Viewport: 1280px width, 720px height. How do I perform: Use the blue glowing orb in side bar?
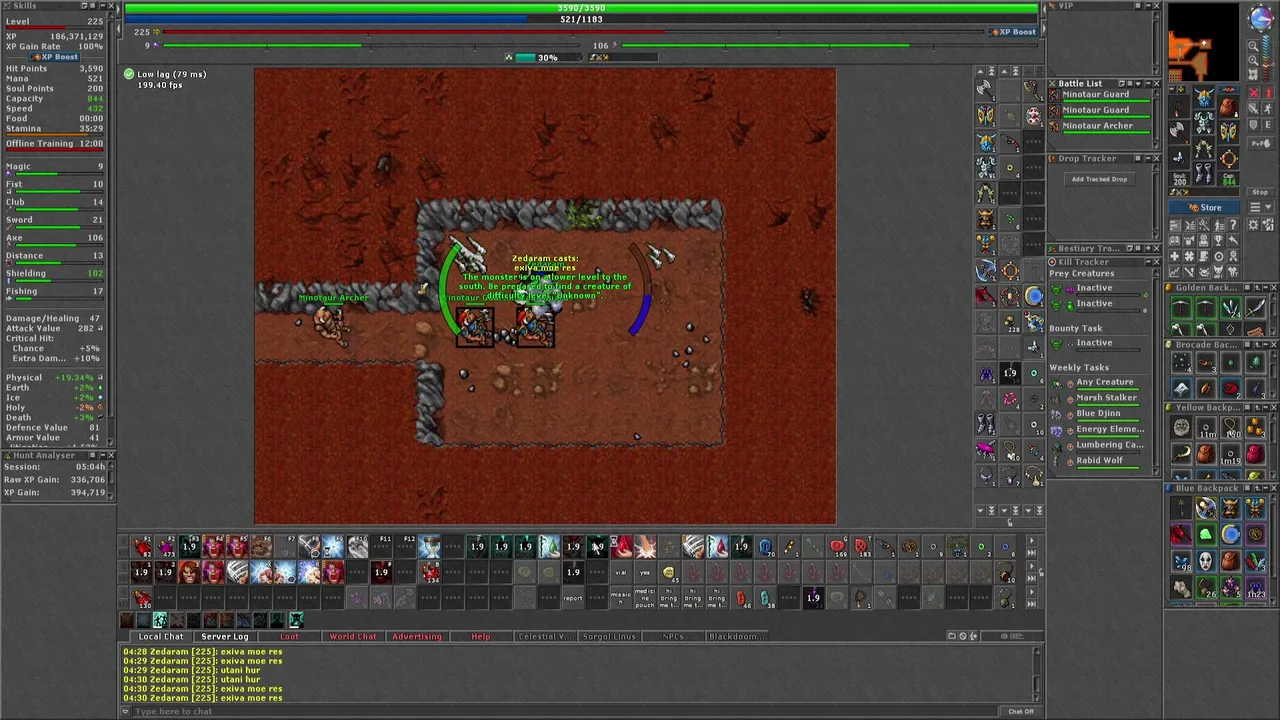tap(1034, 296)
